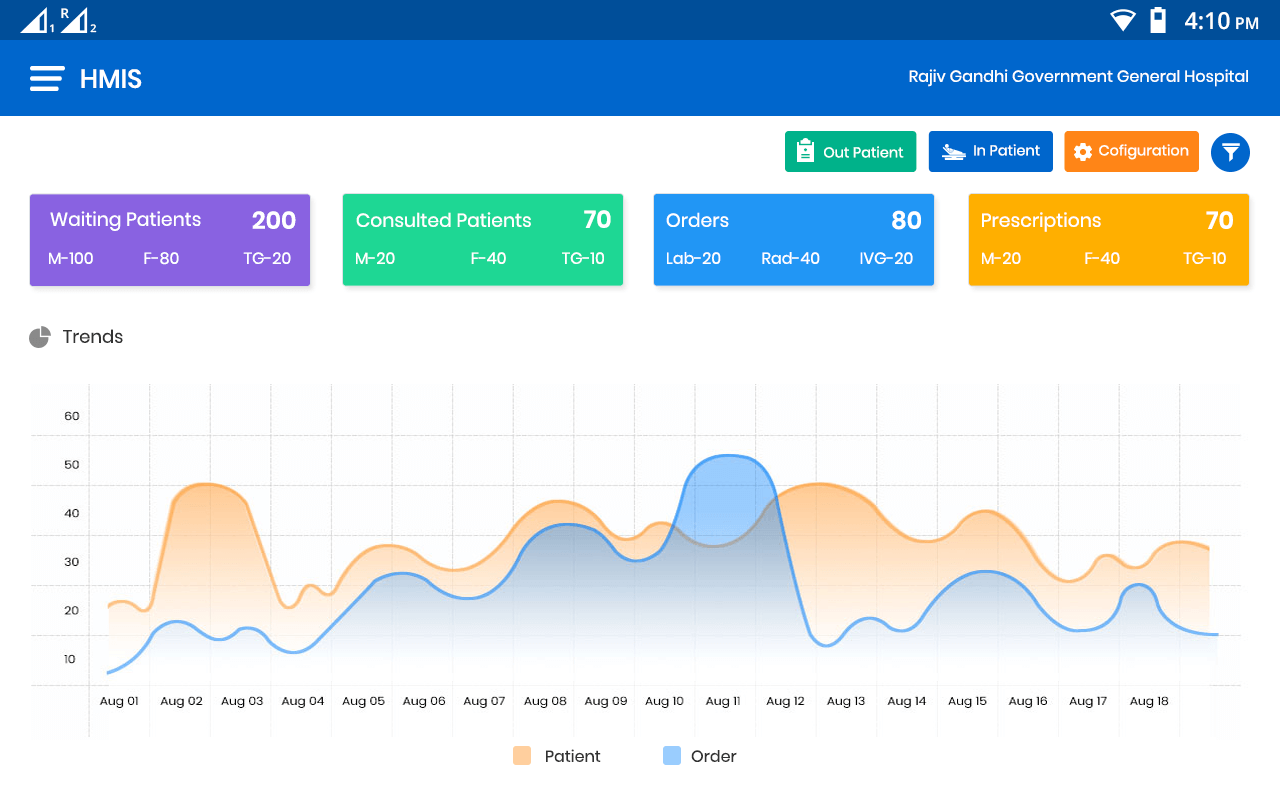1280x800 pixels.
Task: Open the Orders summary card
Action: pyautogui.click(x=794, y=240)
